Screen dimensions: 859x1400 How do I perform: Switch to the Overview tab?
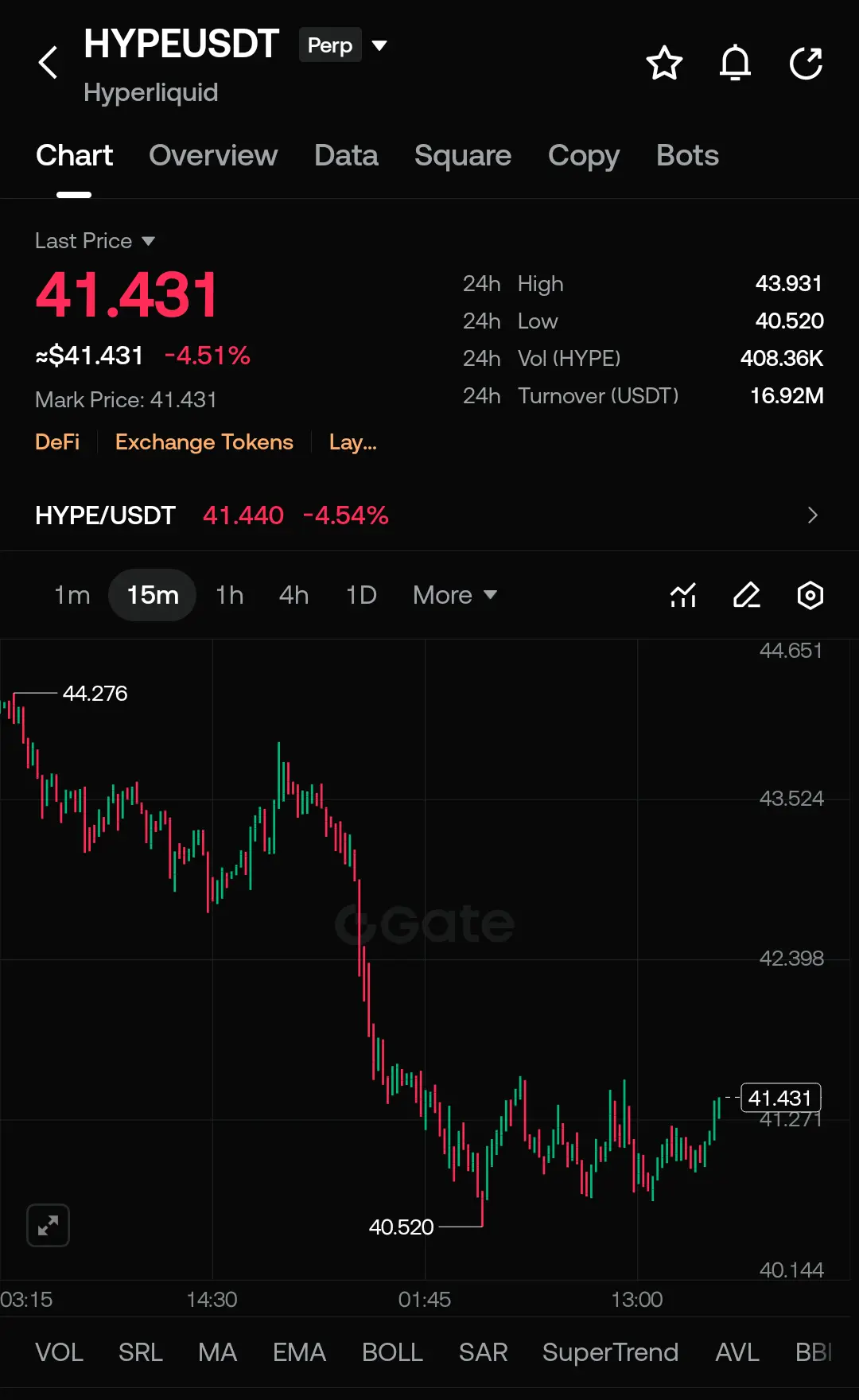[x=213, y=156]
